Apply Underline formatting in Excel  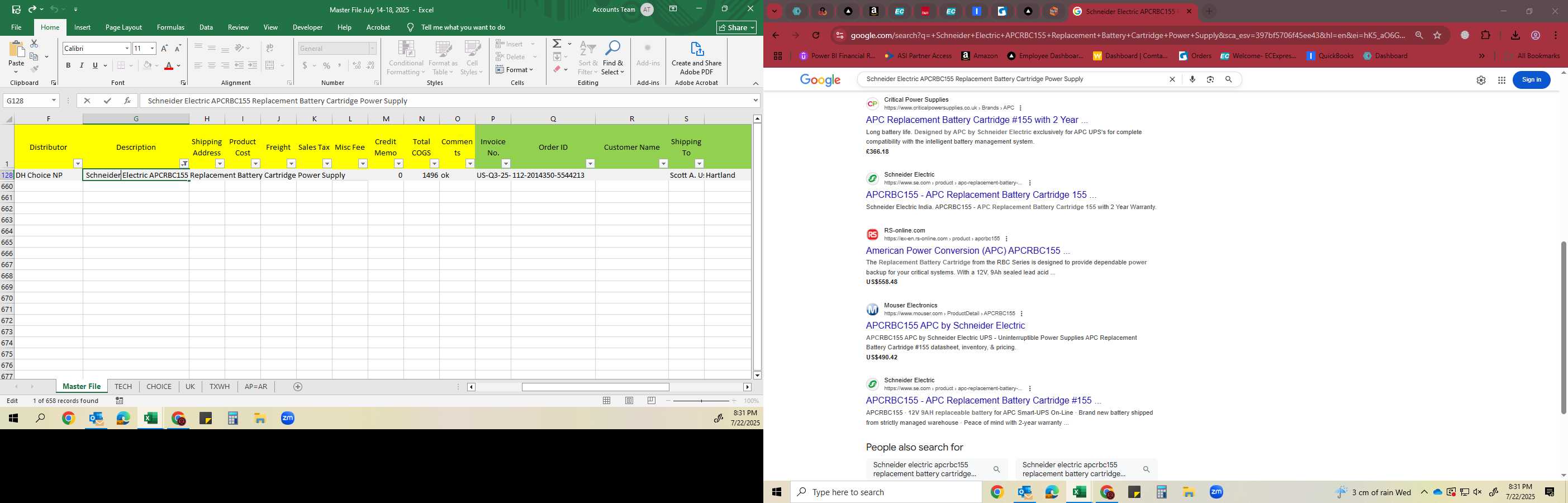pyautogui.click(x=95, y=66)
